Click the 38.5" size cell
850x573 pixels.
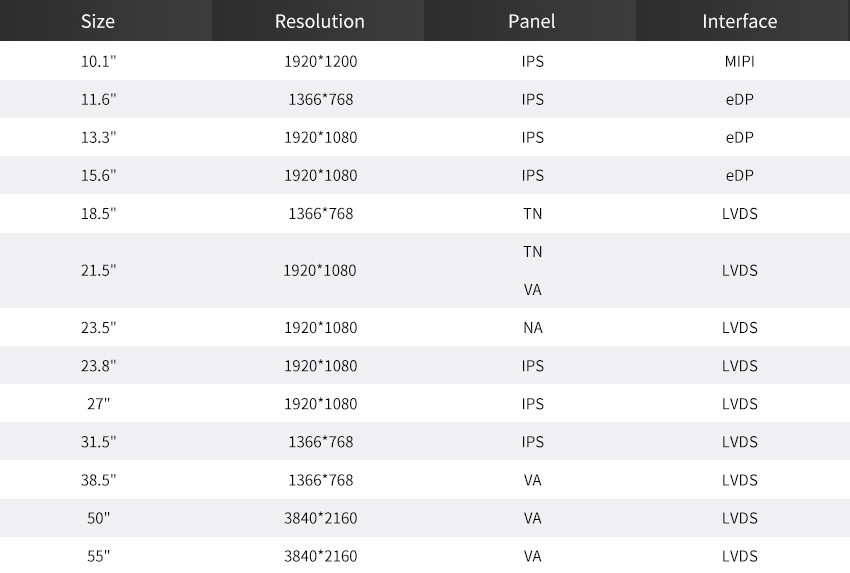pyautogui.click(x=99, y=480)
